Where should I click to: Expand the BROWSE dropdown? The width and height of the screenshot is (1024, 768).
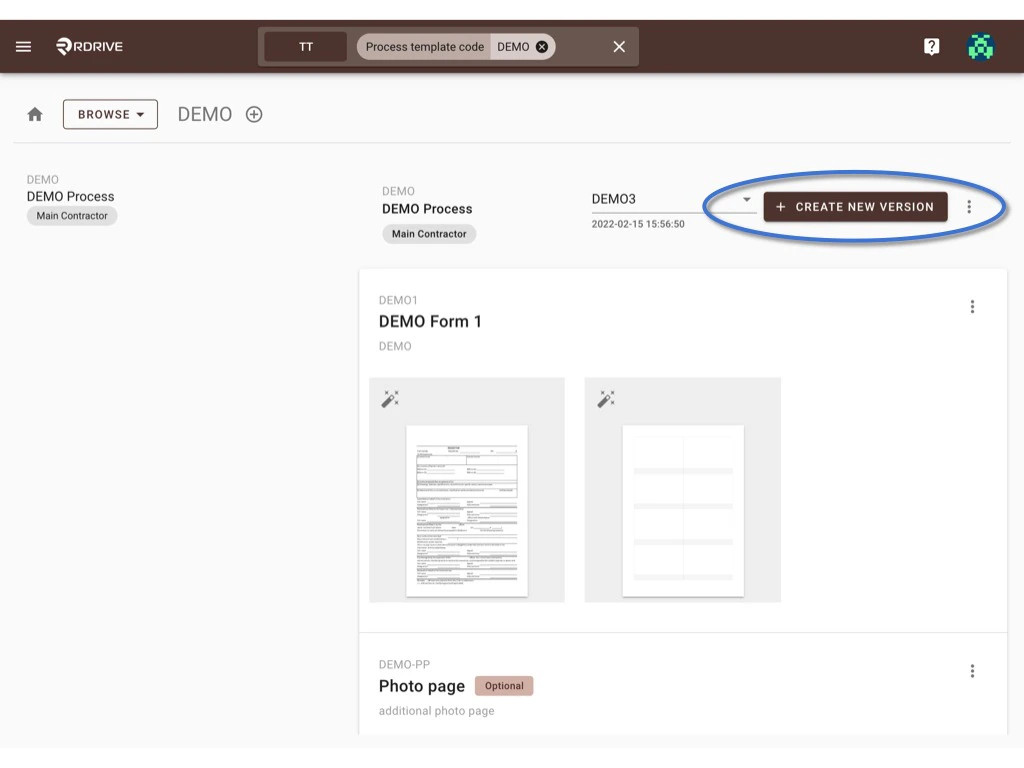pos(110,113)
